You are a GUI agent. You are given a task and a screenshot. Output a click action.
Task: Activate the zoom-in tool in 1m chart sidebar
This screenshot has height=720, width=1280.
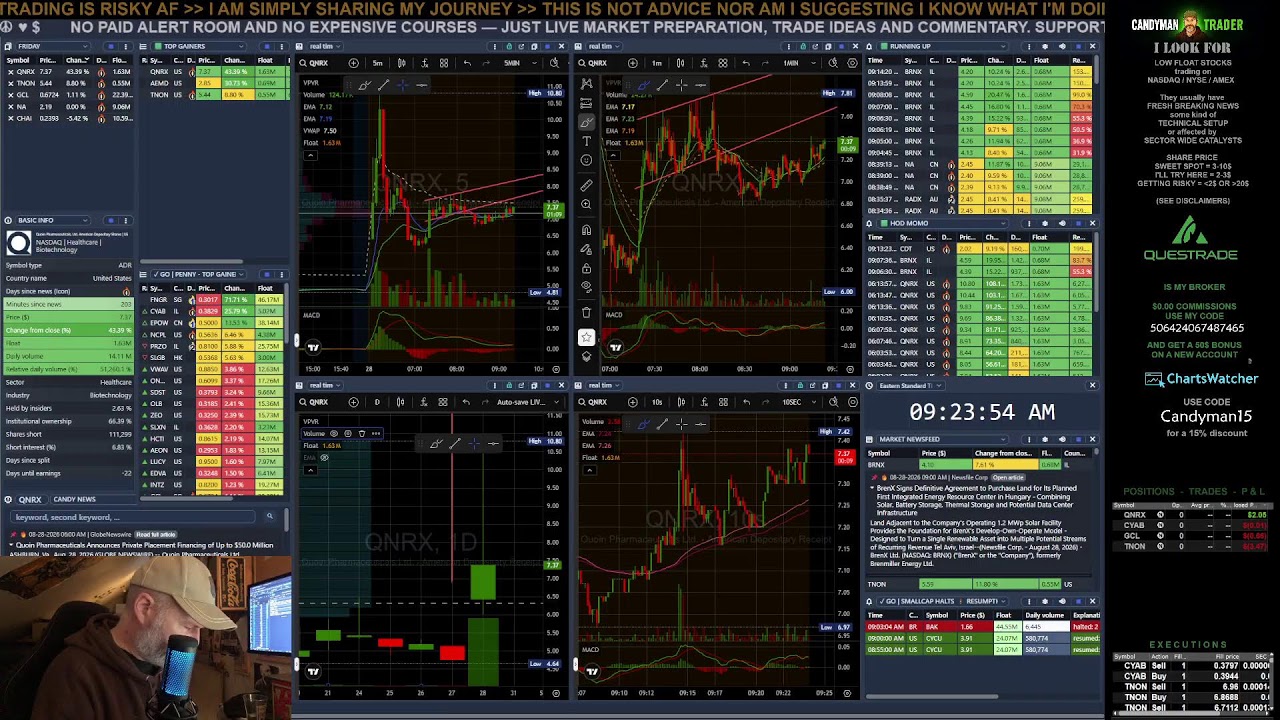click(586, 204)
